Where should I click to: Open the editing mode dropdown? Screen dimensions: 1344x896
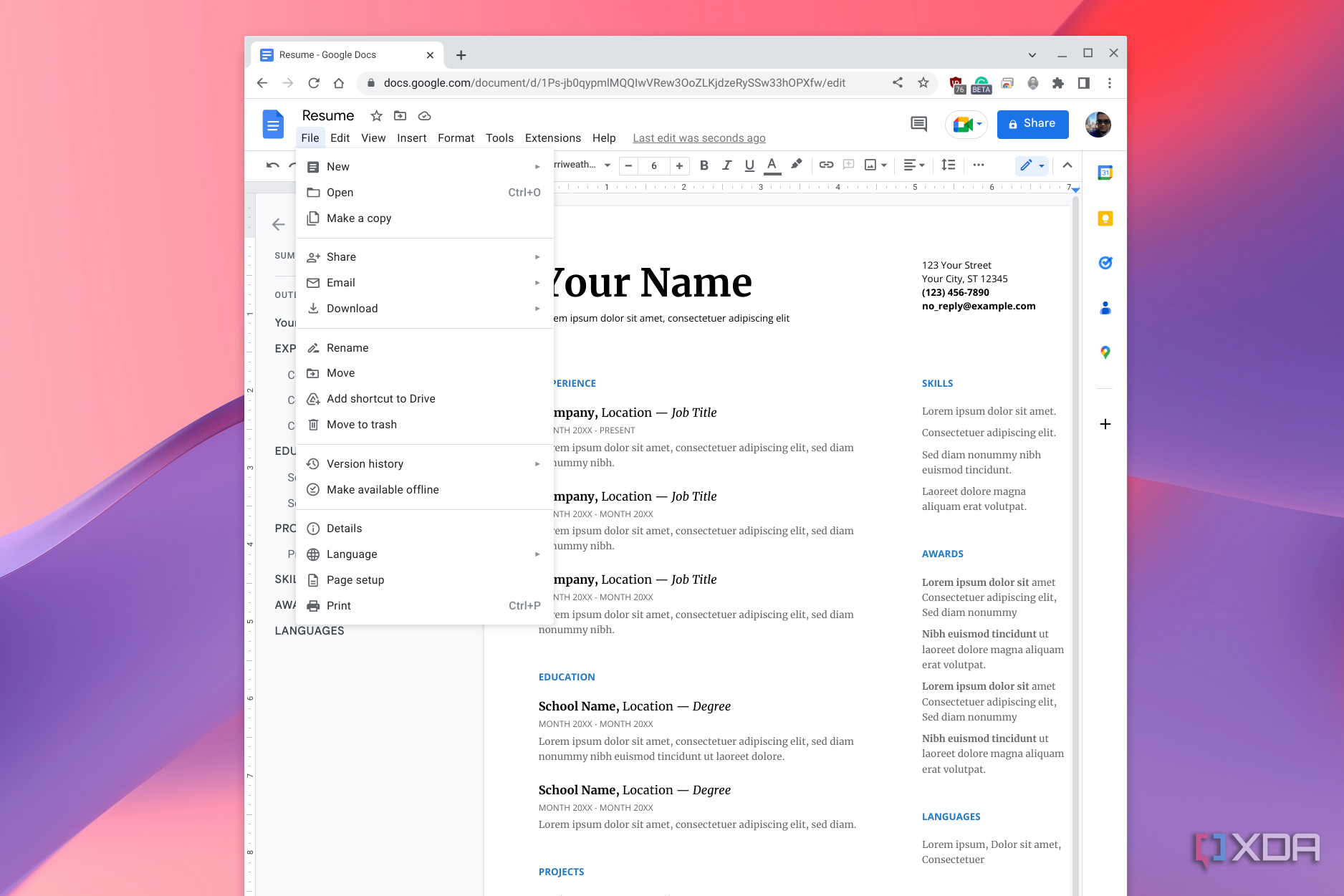pyautogui.click(x=1032, y=165)
